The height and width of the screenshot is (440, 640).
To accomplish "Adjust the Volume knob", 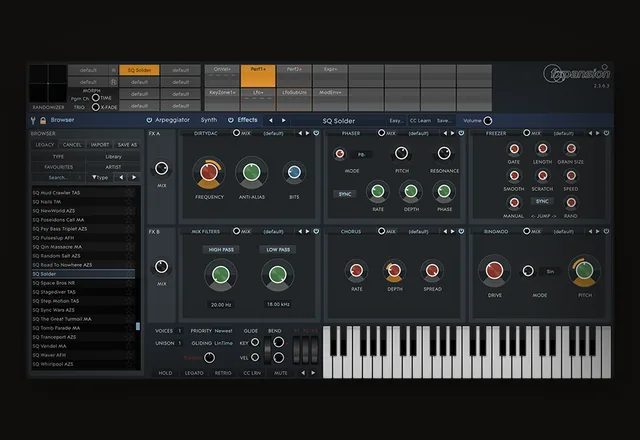I will [x=488, y=121].
